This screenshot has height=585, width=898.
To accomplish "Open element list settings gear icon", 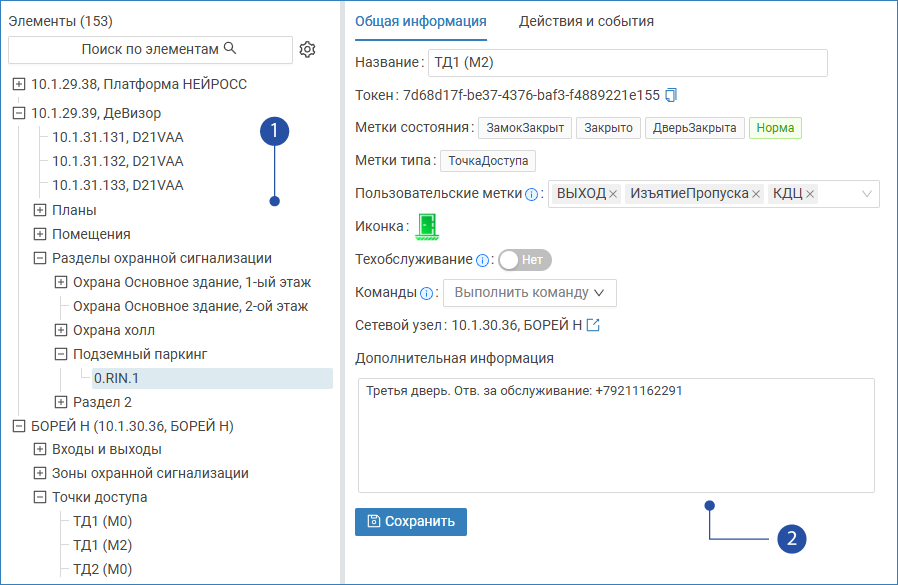I will (x=308, y=49).
